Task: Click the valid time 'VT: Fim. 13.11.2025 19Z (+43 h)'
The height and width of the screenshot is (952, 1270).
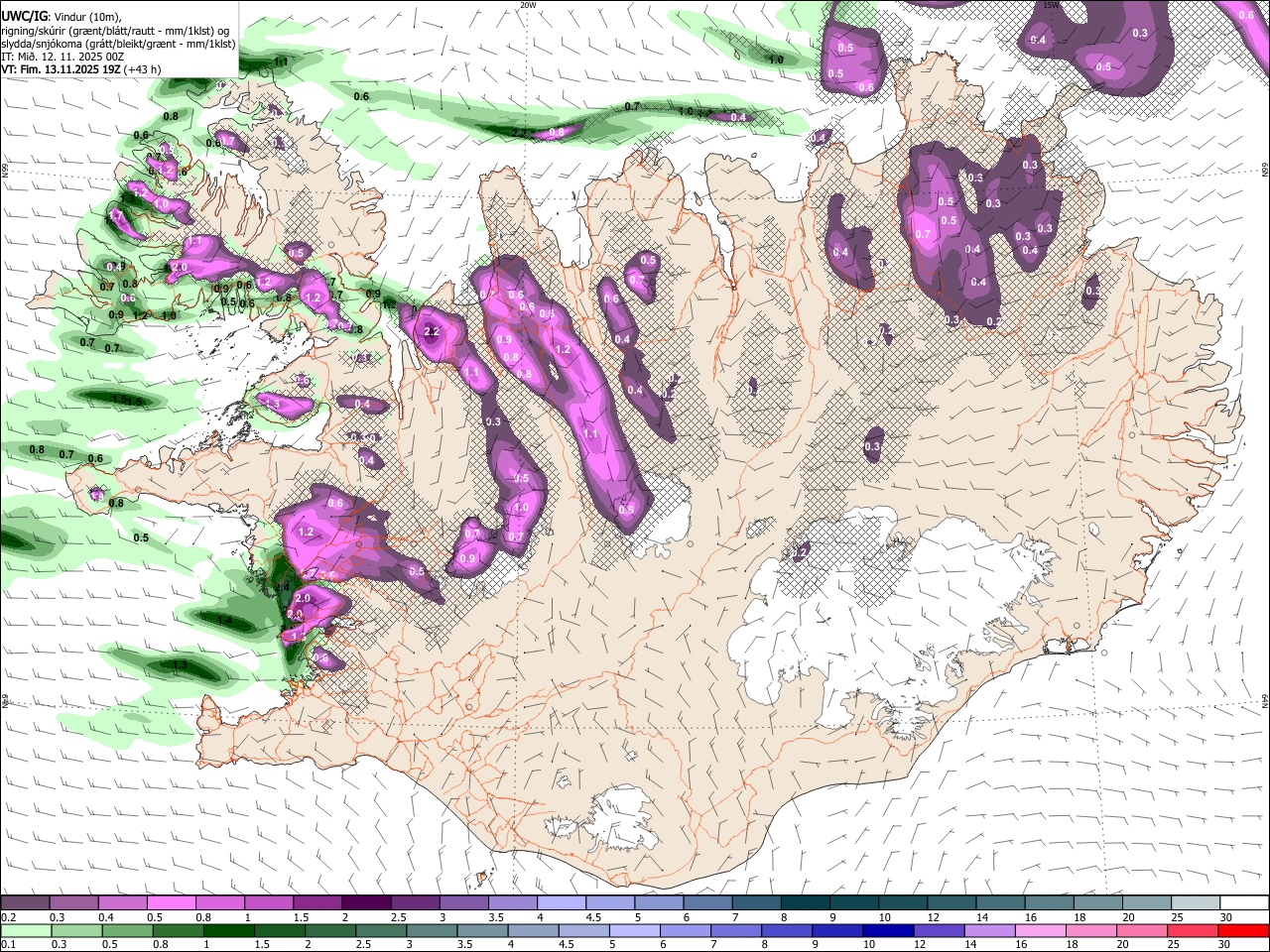Action: 81,69
